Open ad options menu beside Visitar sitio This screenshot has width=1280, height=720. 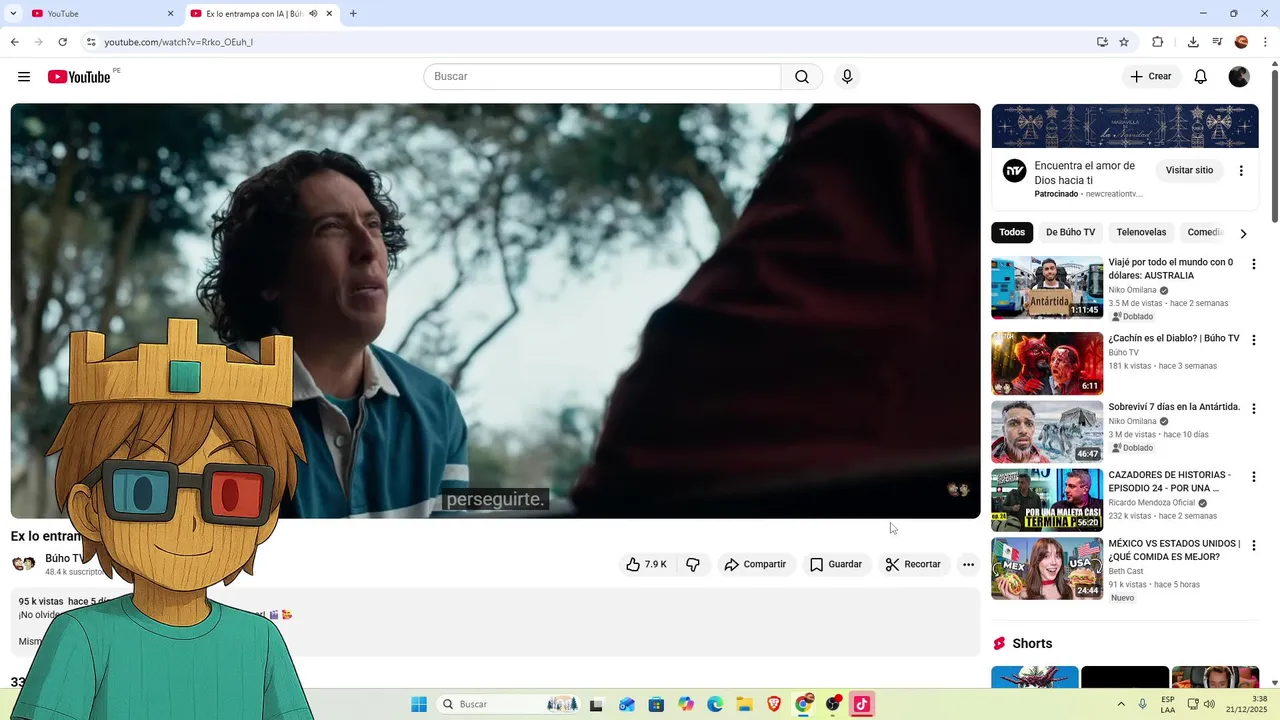point(1241,170)
